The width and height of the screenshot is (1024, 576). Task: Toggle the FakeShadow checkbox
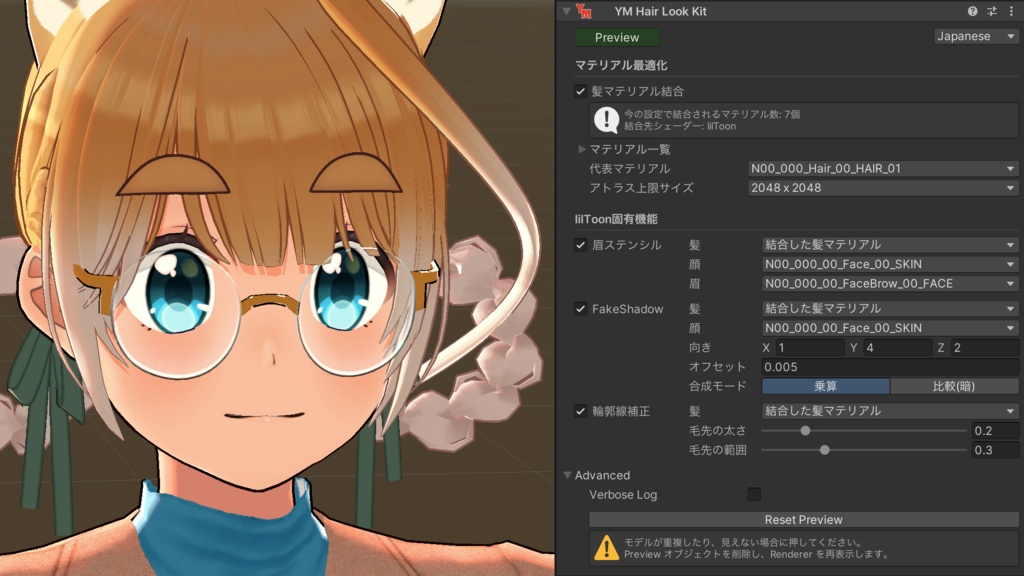point(581,309)
